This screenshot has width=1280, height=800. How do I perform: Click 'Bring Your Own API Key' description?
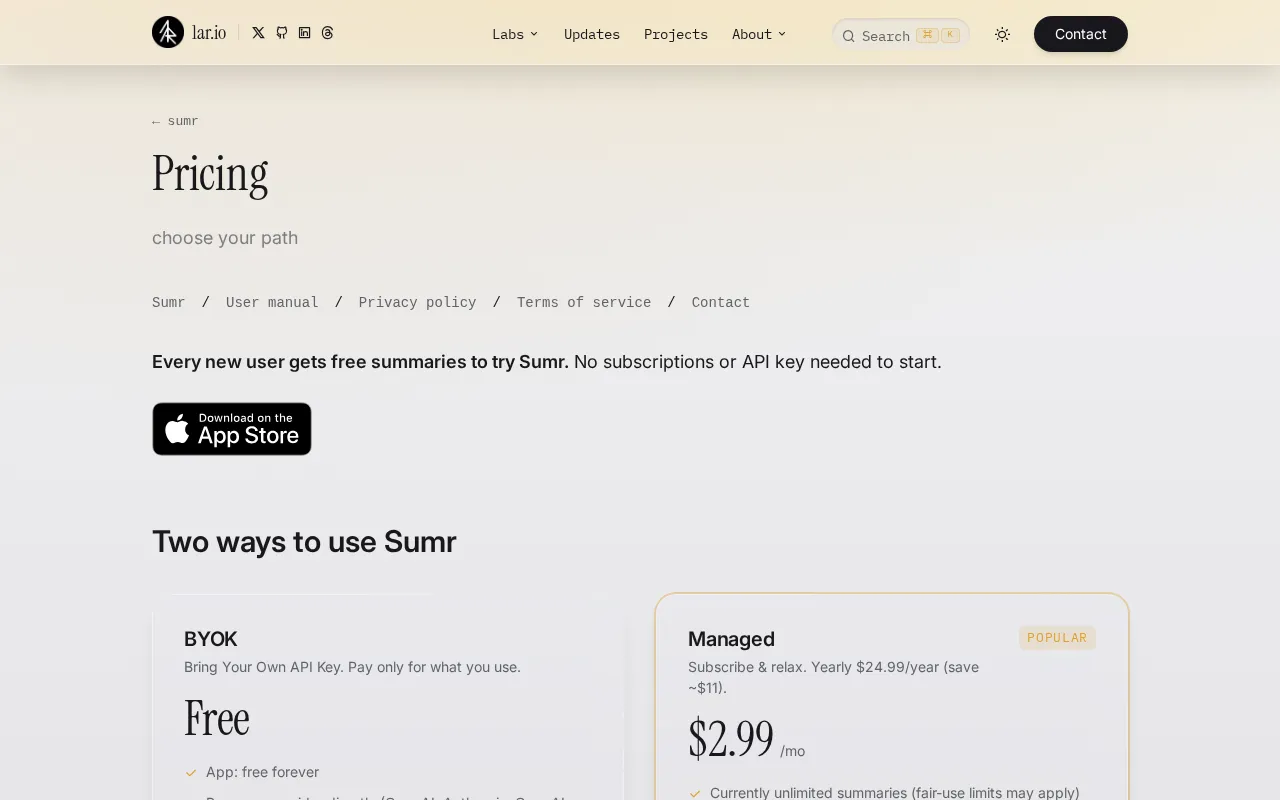(352, 667)
